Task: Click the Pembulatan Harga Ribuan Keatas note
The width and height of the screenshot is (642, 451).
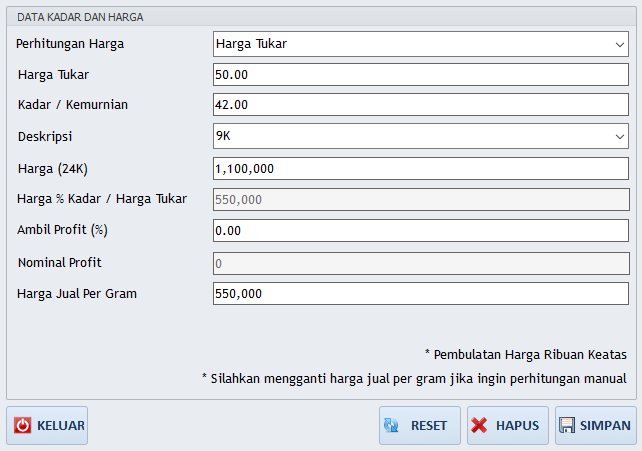Action: [526, 354]
